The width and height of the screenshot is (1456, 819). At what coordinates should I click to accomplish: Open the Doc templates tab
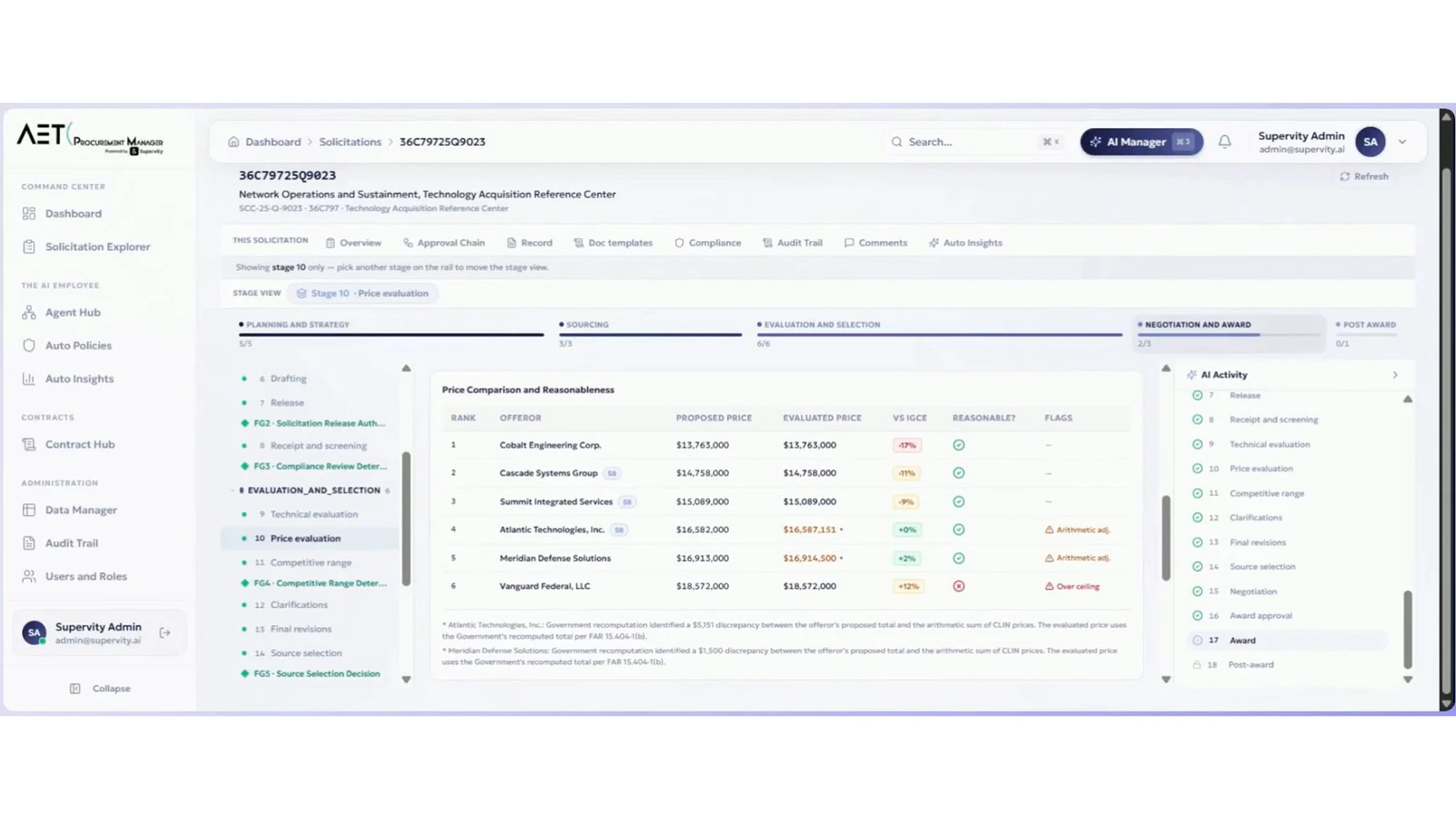(x=613, y=243)
